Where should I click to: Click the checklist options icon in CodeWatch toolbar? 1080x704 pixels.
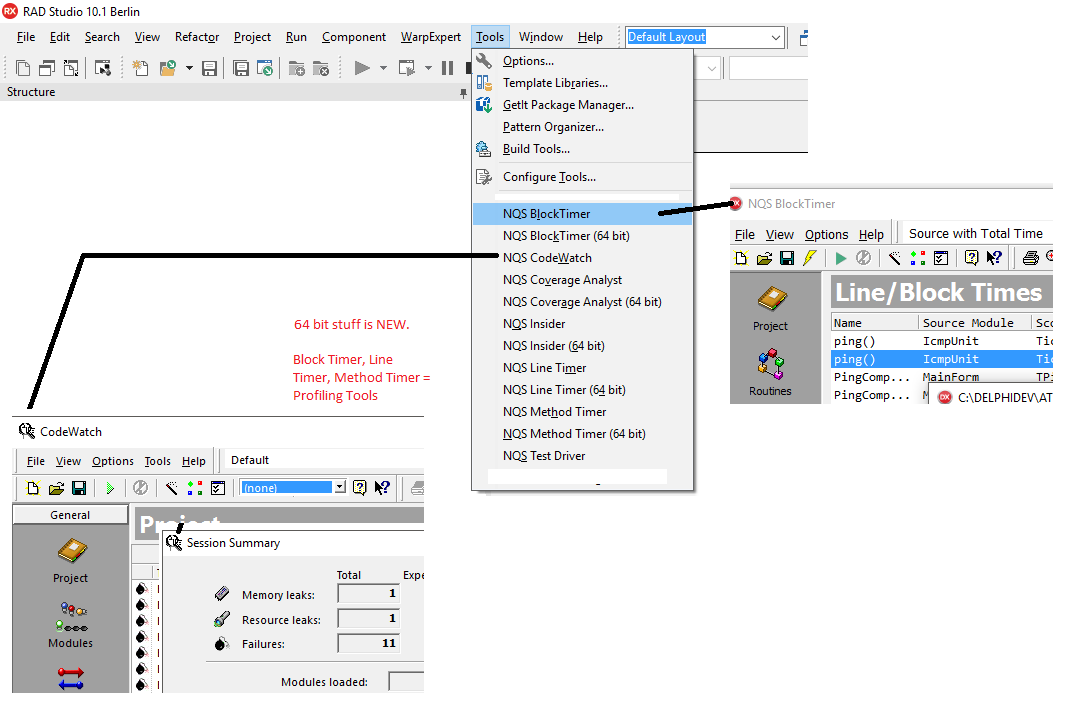pos(218,488)
